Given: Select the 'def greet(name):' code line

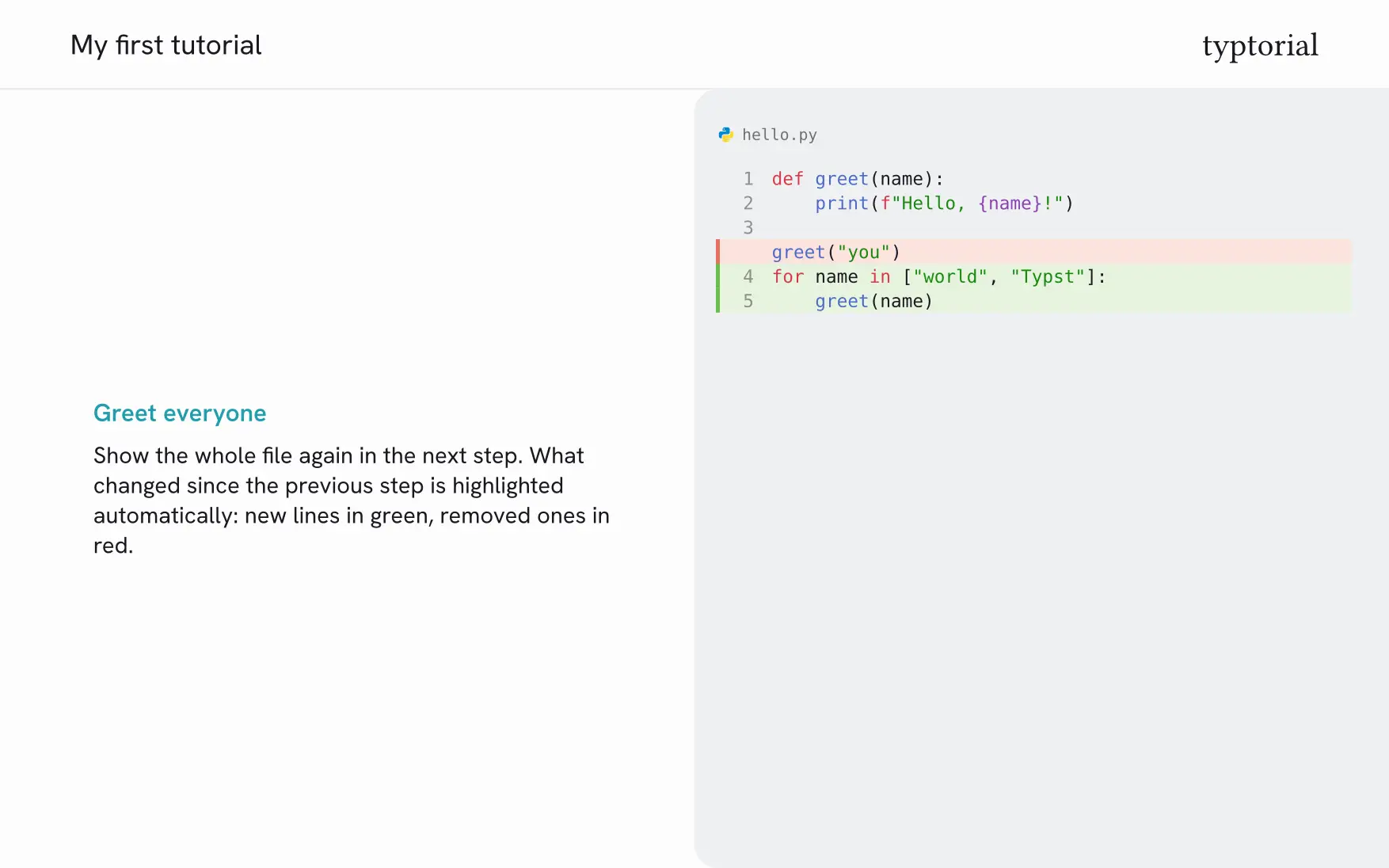Looking at the screenshot, I should pyautogui.click(x=858, y=179).
